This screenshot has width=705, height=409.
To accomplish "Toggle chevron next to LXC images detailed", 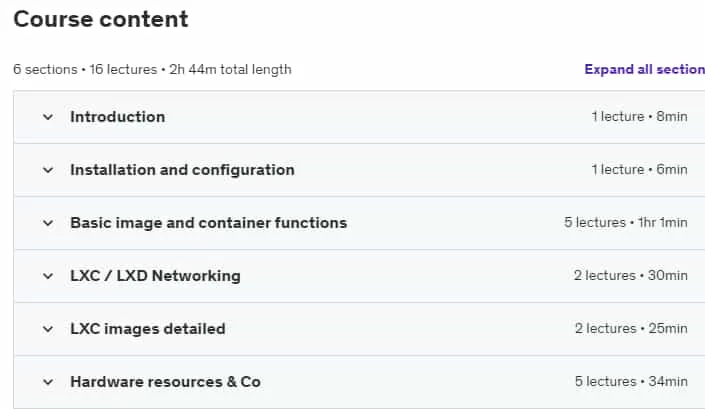I will click(x=48, y=329).
